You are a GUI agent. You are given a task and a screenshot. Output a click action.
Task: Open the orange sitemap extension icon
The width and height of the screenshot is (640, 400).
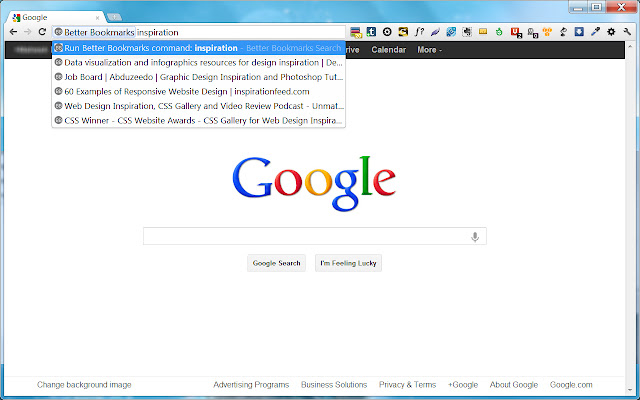[547, 31]
